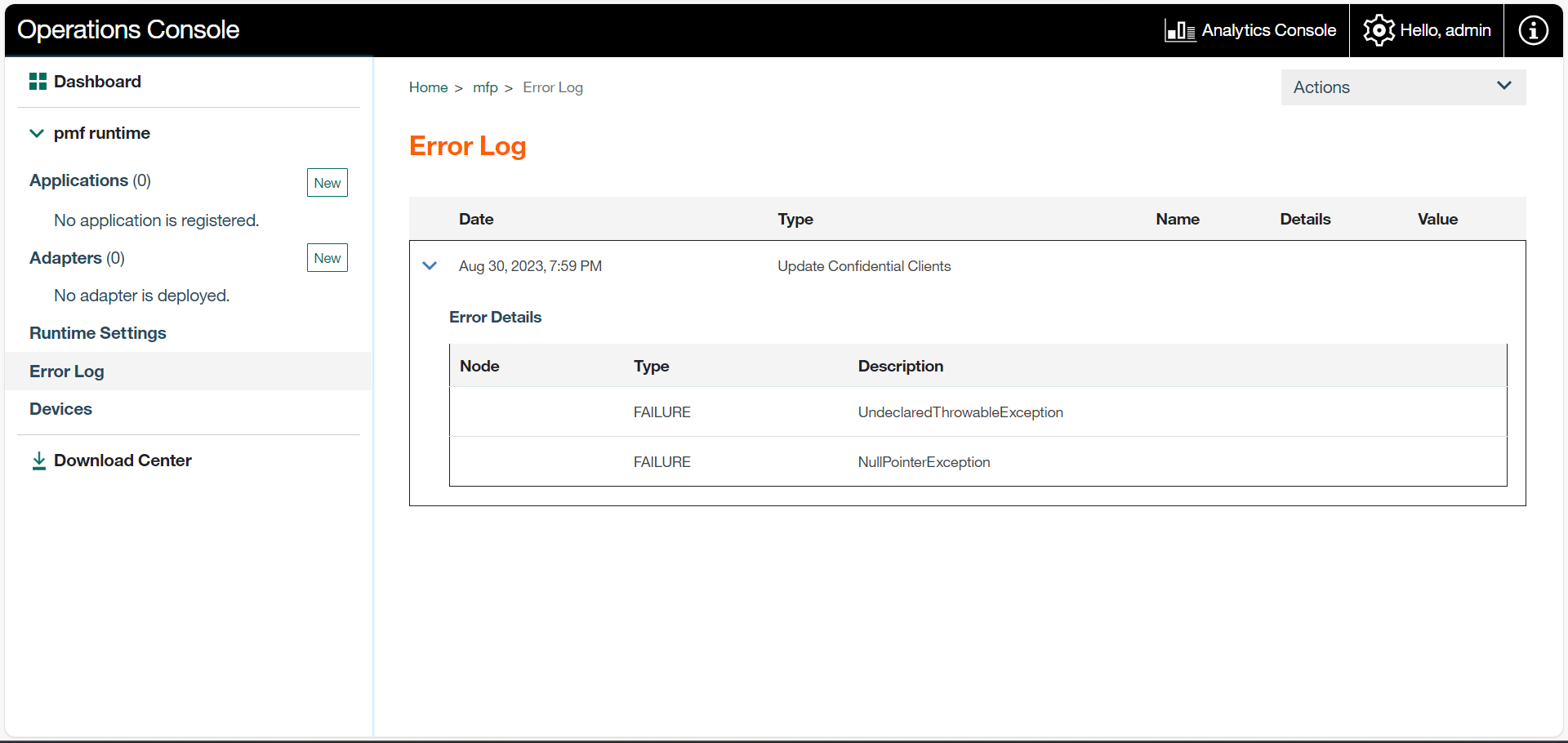The width and height of the screenshot is (1568, 743).
Task: Click FAILURE in UndeclaredThrowableException row
Action: click(662, 412)
